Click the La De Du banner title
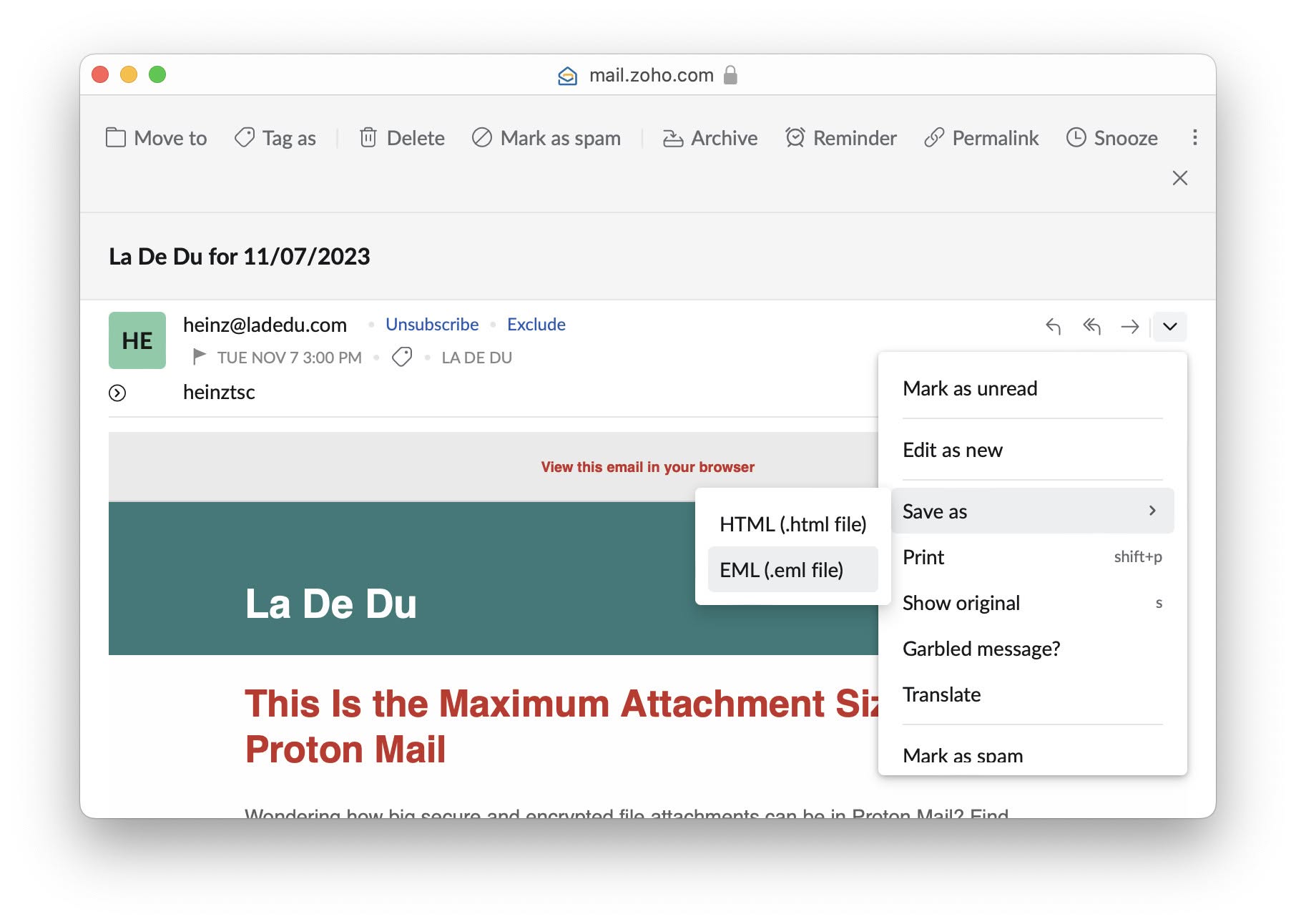 (x=331, y=603)
